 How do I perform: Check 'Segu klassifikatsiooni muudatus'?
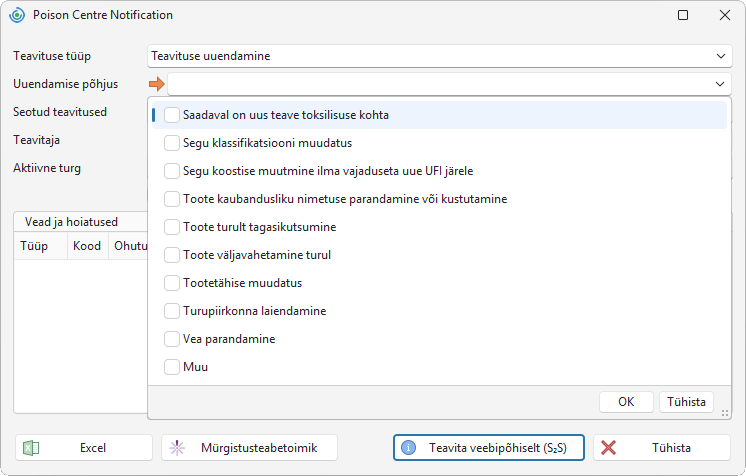(x=172, y=143)
